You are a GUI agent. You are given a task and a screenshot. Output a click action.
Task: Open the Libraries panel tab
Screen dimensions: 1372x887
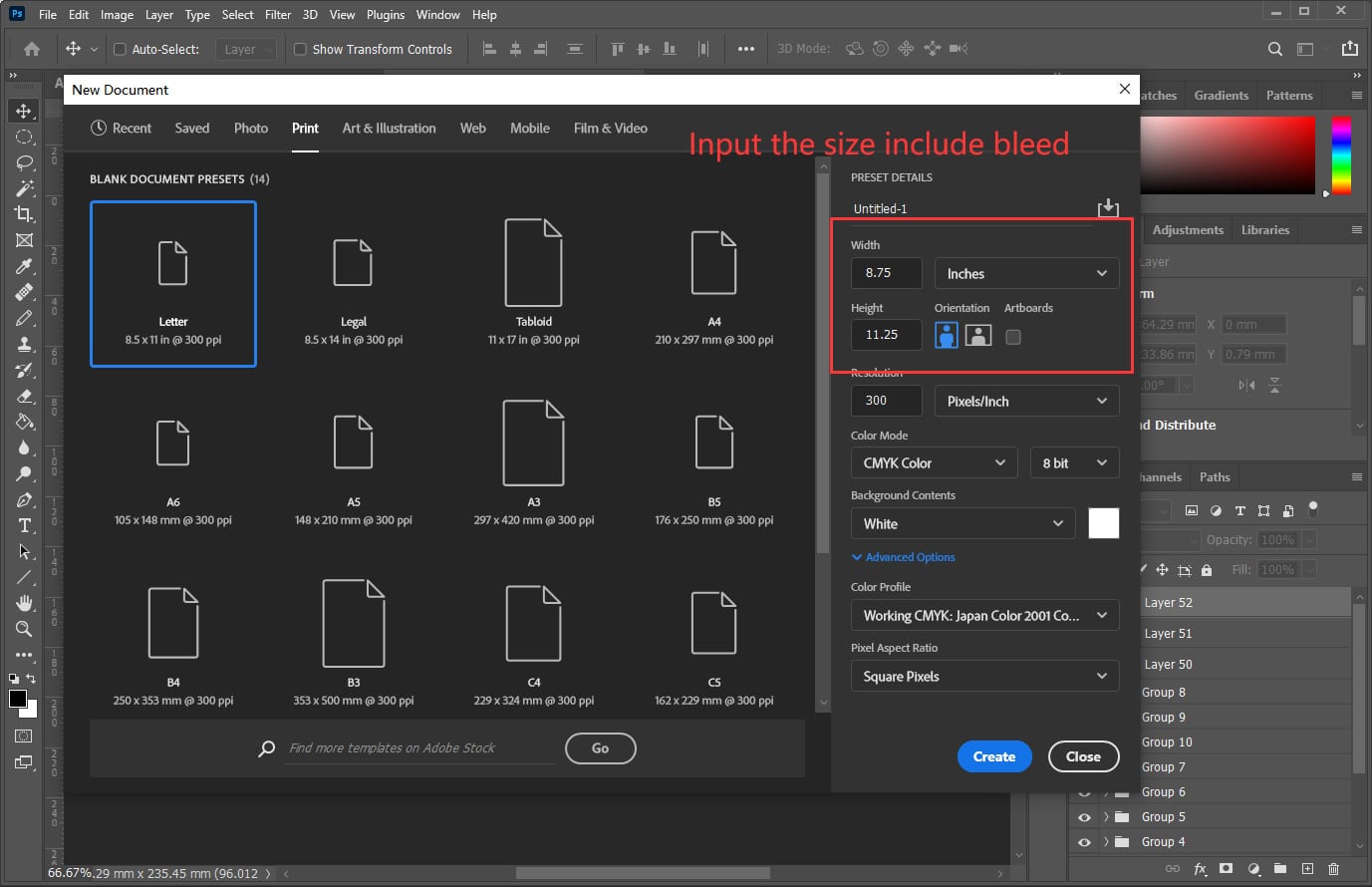1265,230
